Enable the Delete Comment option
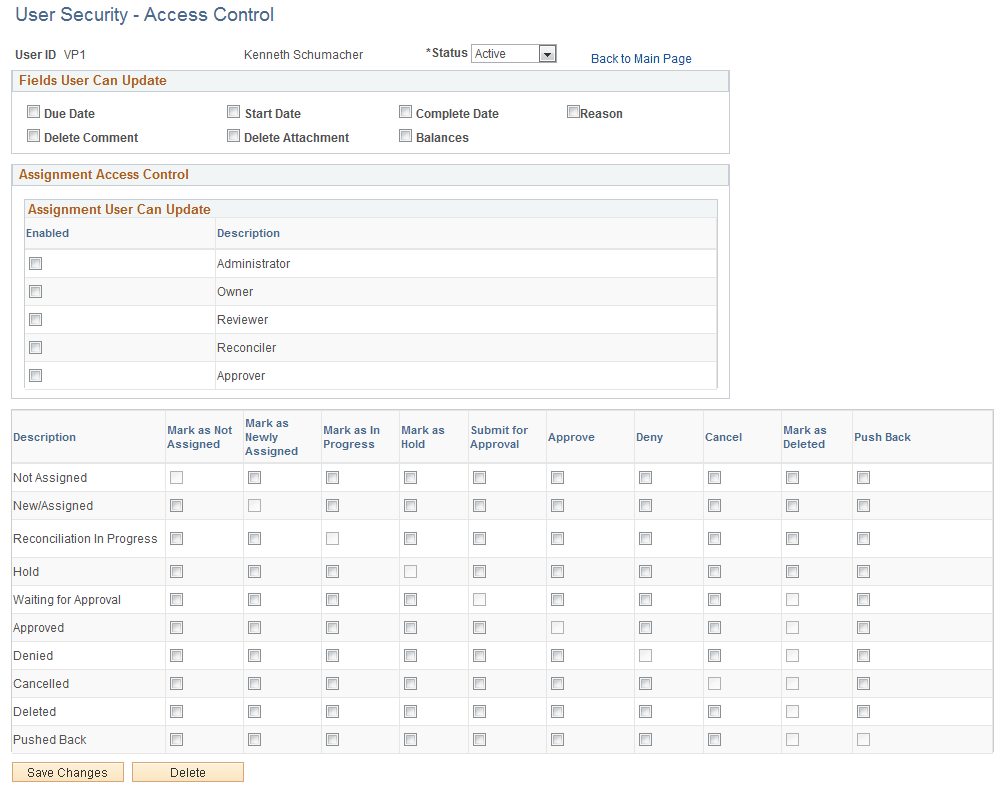Viewport: 1002px width, 789px height. (33, 135)
